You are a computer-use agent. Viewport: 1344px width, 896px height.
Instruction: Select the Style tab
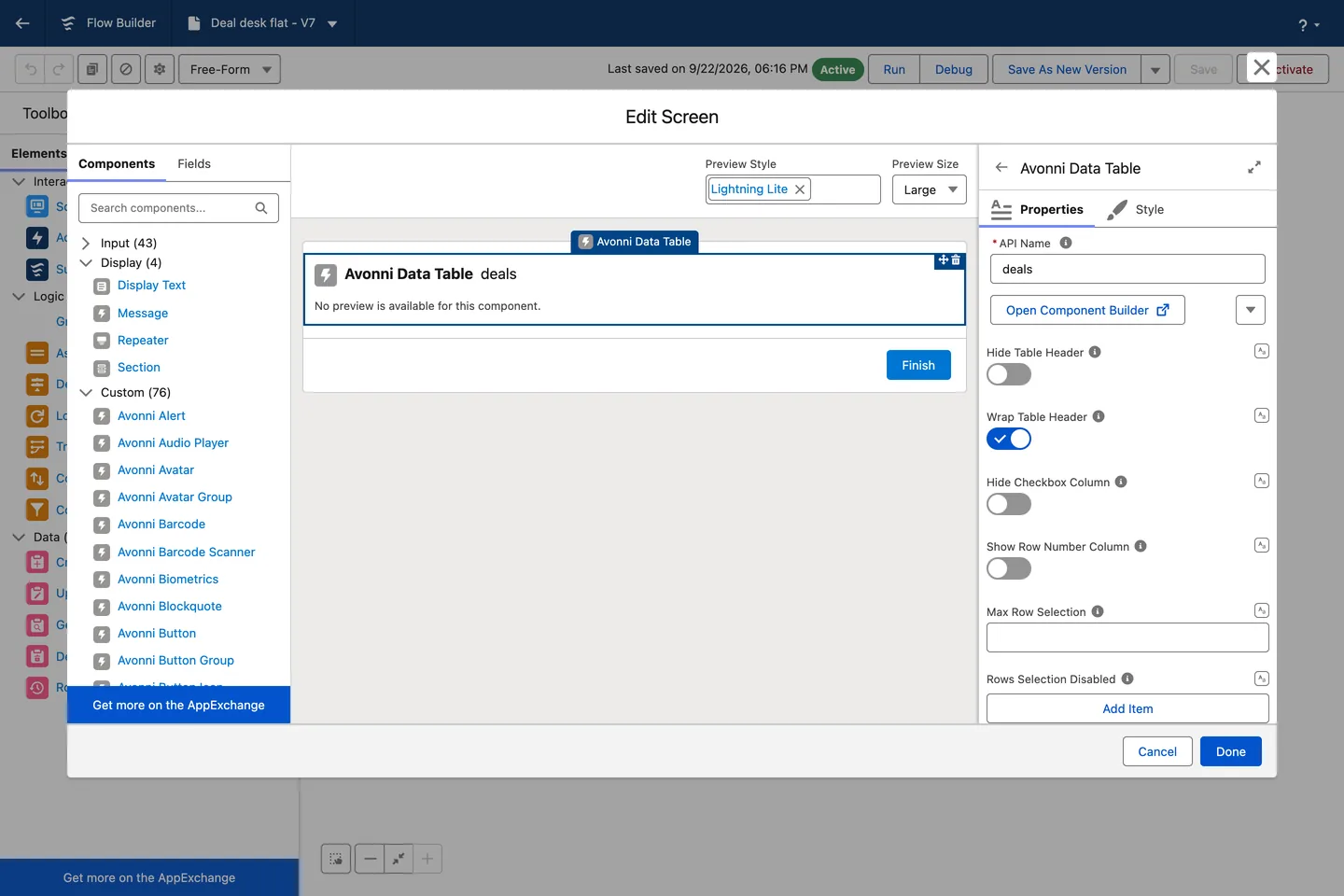coord(1136,209)
